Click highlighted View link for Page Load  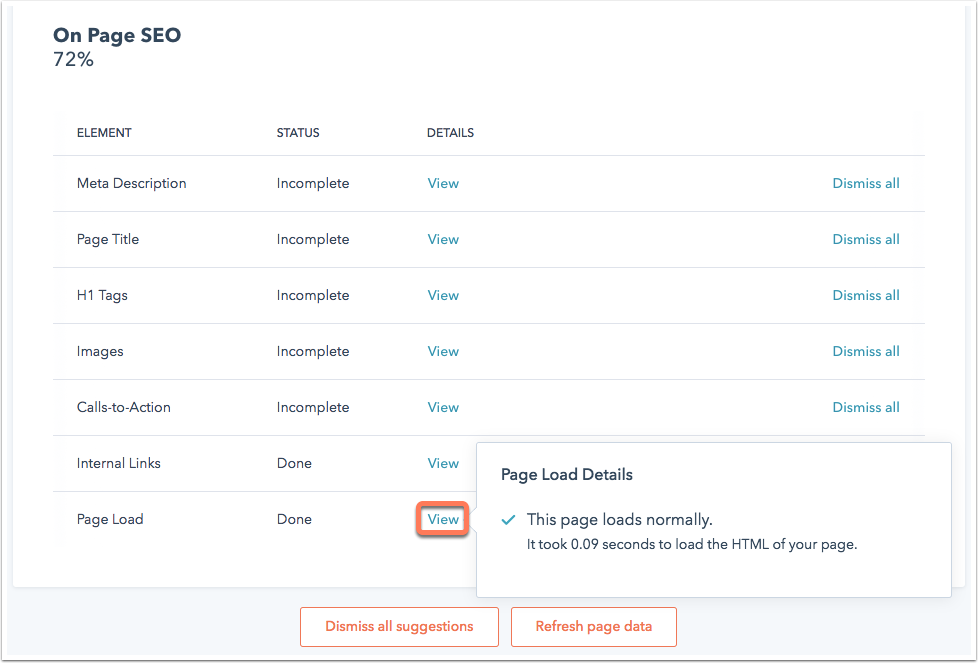pos(443,520)
